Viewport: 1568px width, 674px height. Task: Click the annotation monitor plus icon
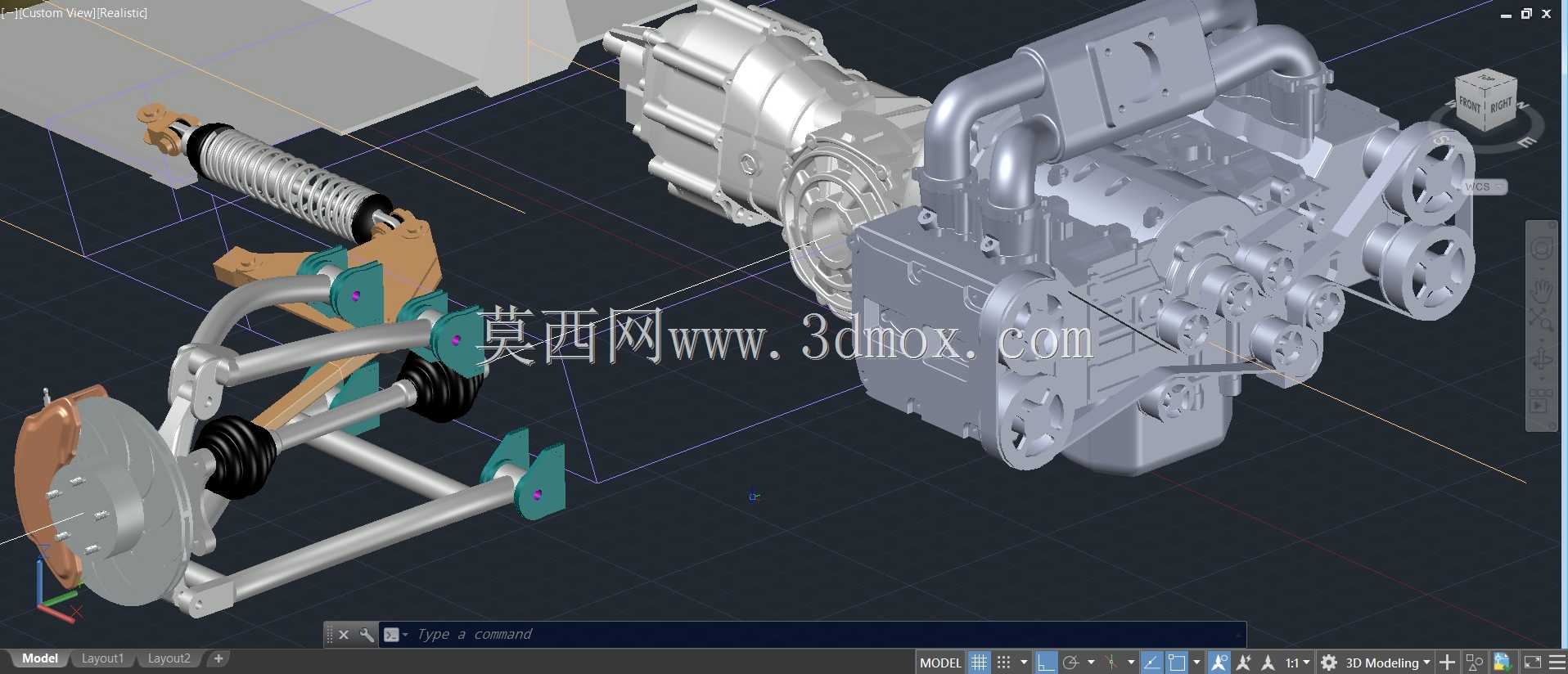coord(1448,663)
